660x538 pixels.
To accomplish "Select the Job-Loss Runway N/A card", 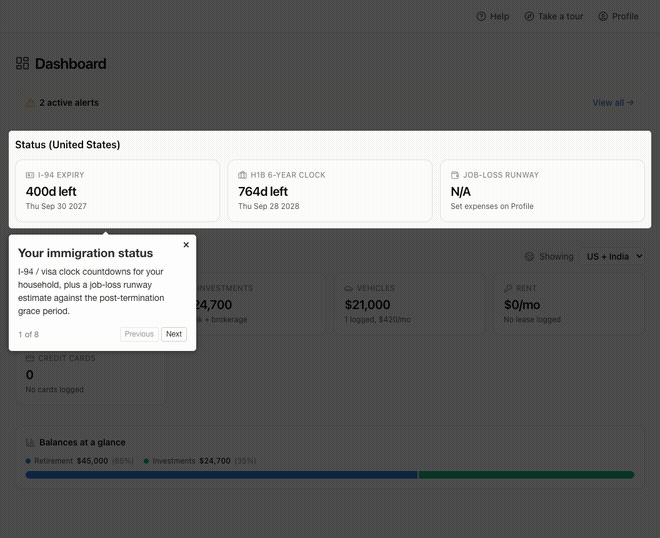I will 542,190.
